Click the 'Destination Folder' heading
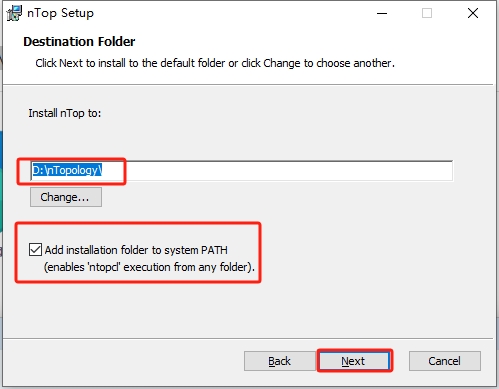The height and width of the screenshot is (389, 499). coord(79,42)
